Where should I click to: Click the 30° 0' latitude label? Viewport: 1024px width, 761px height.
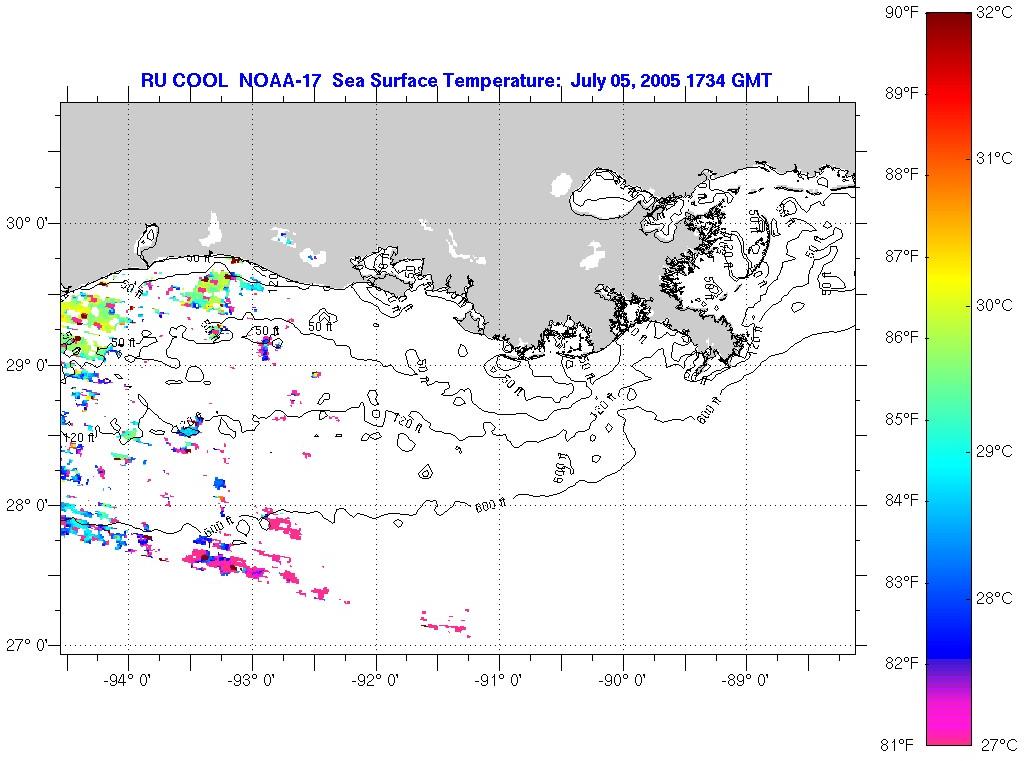pos(27,223)
